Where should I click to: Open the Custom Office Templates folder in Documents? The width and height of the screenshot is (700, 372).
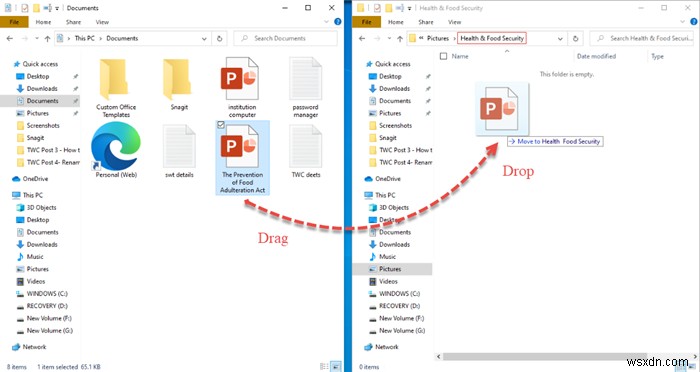pyautogui.click(x=116, y=87)
